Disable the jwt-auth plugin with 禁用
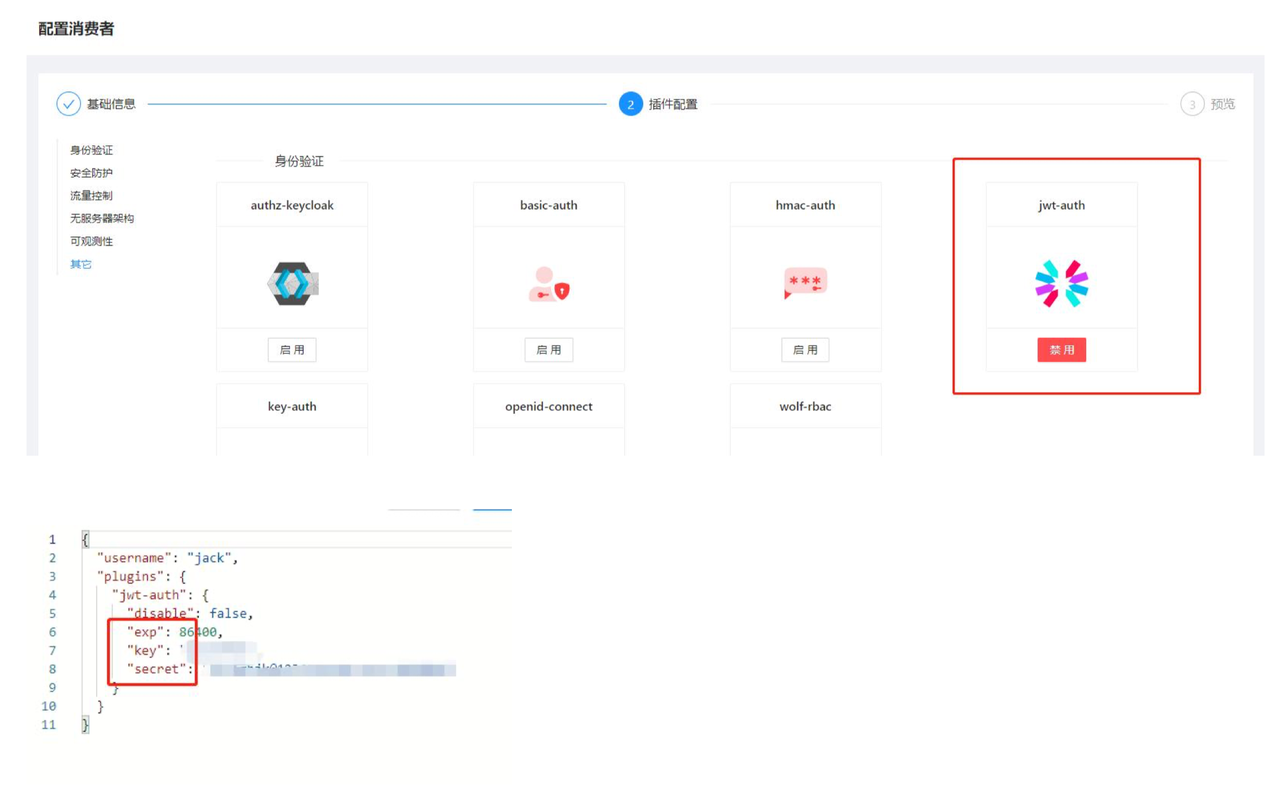1280x786 pixels. 1061,350
